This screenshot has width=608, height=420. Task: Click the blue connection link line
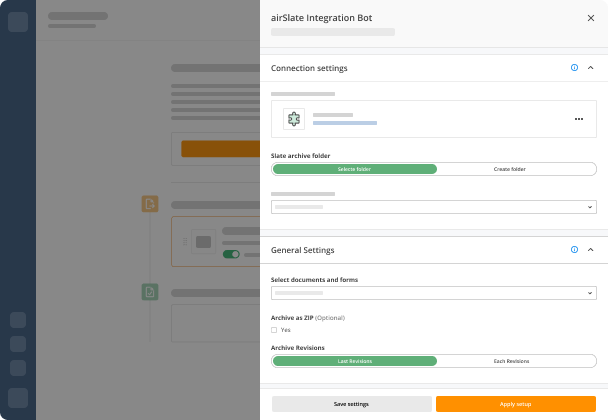pos(345,123)
